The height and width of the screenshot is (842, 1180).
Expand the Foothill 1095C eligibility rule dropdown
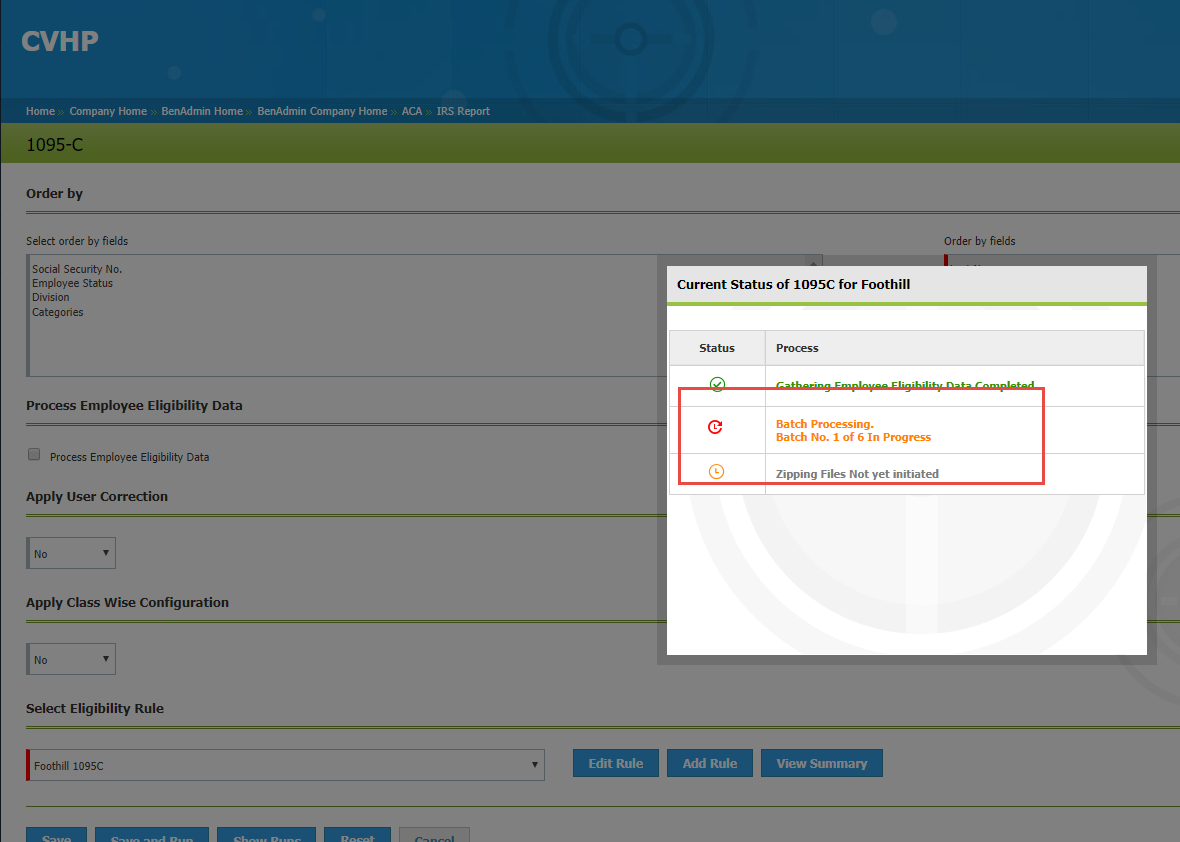click(285, 765)
